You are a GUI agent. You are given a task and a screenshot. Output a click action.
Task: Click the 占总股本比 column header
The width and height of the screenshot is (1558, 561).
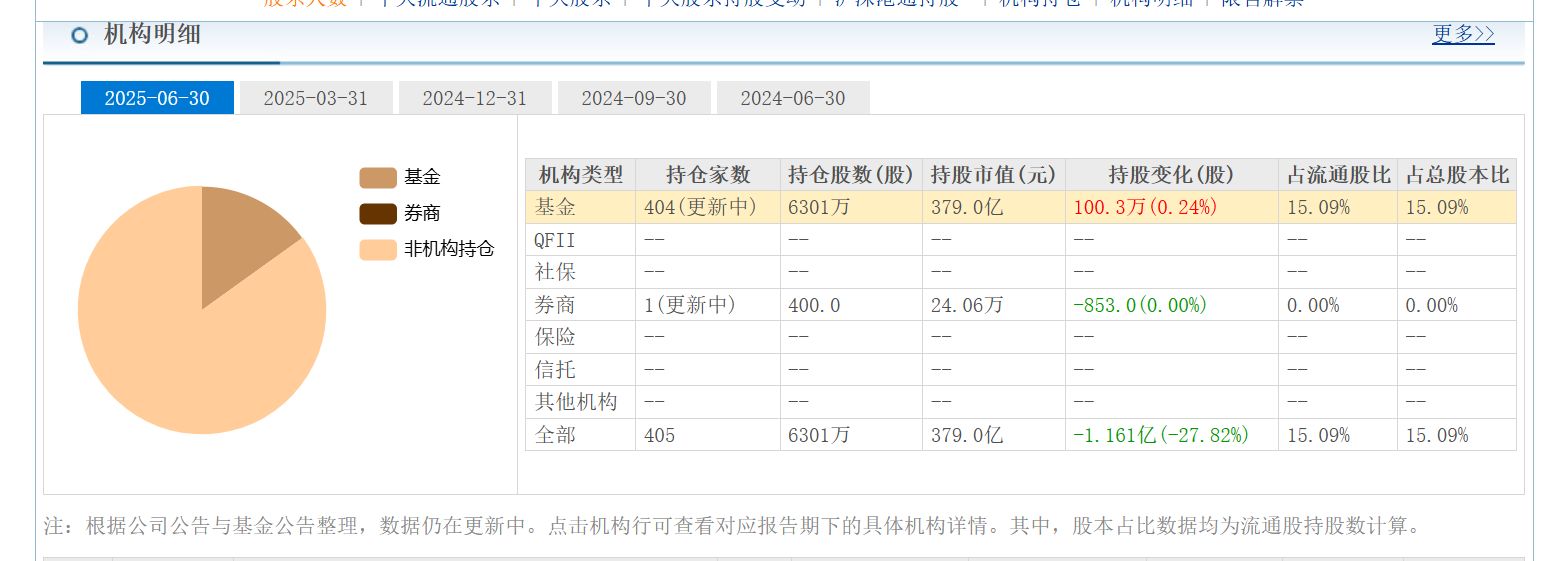coord(1456,175)
